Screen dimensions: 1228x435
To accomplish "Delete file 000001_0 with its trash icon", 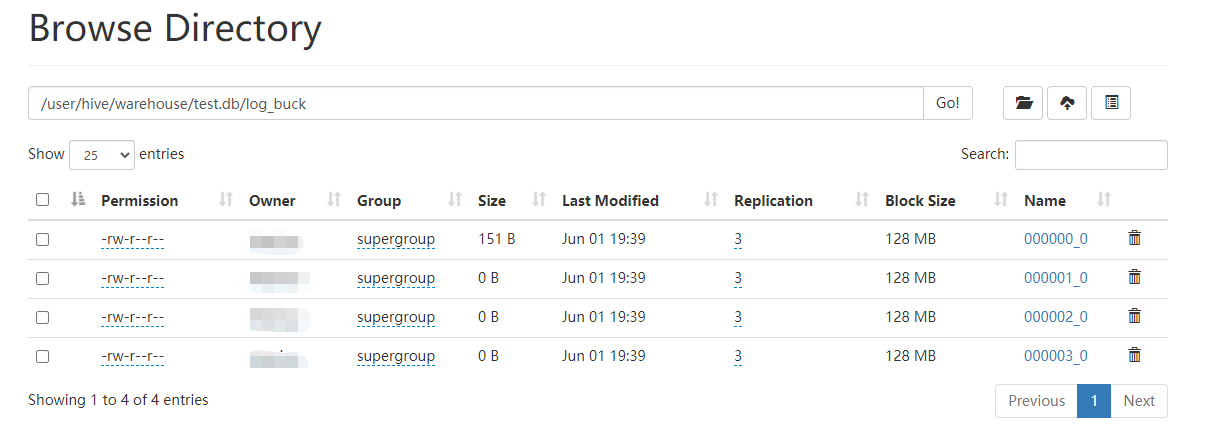I will point(1134,277).
